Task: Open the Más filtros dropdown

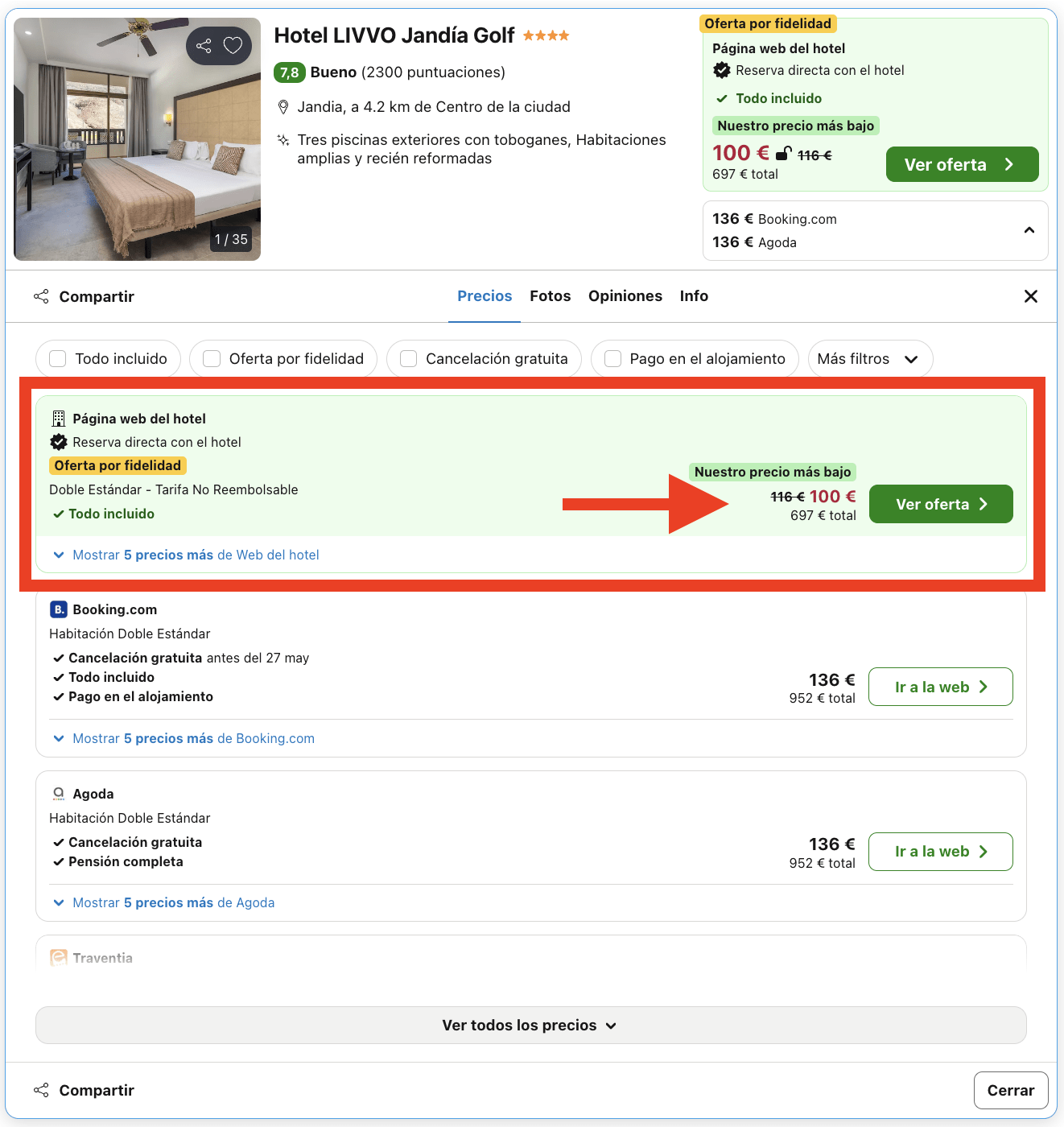Action: [869, 359]
